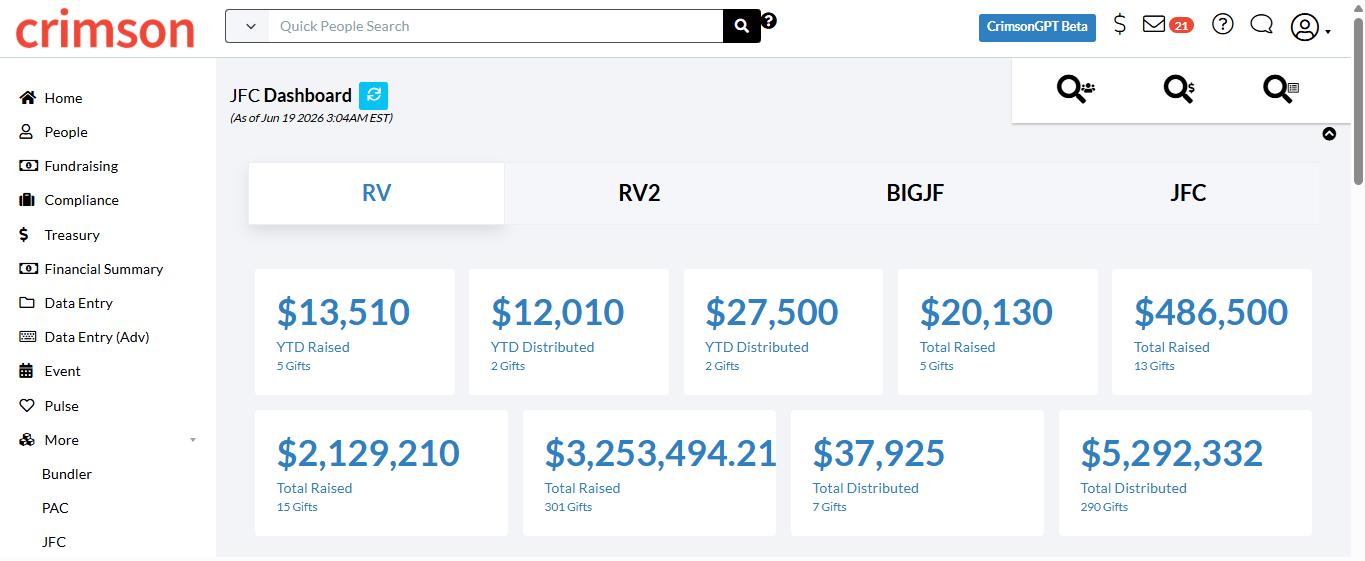Click the page vertical scrollbar
Image resolution: width=1365 pixels, height=561 pixels.
pyautogui.click(x=1358, y=280)
